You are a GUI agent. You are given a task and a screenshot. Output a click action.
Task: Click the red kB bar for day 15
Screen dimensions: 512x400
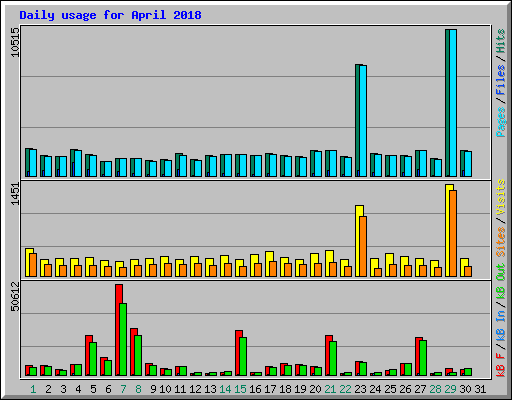(x=239, y=353)
